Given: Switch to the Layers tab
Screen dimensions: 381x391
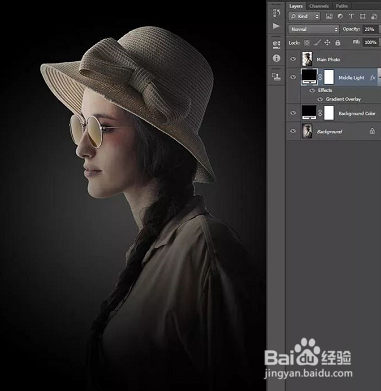Looking at the screenshot, I should (296, 6).
